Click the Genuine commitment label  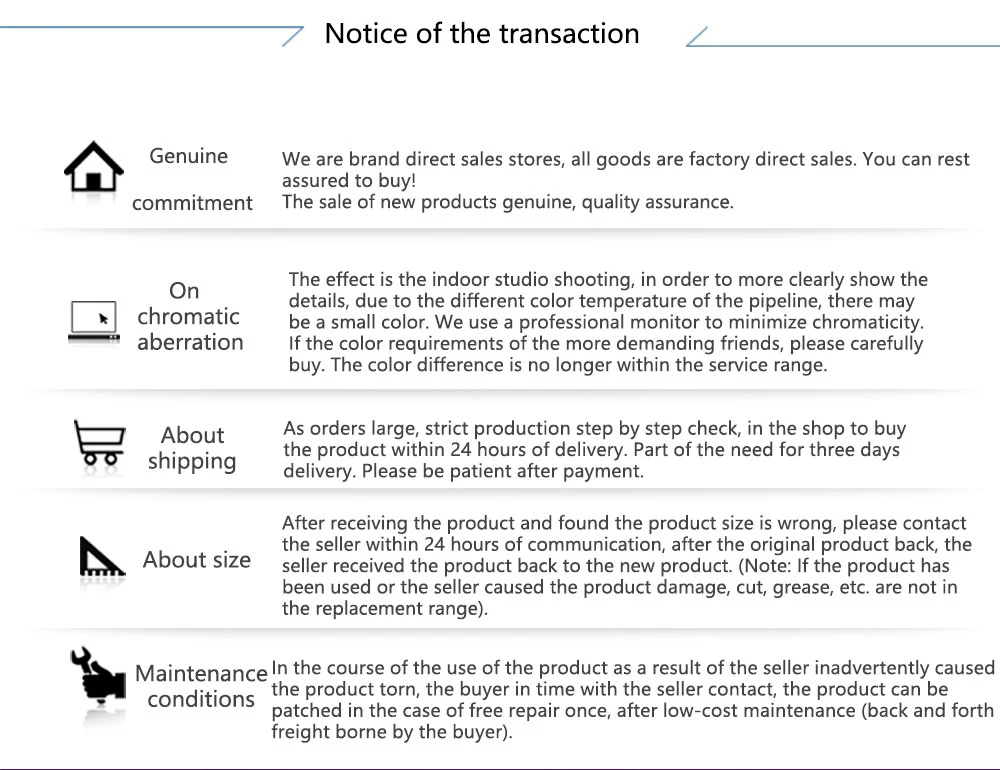pyautogui.click(x=191, y=179)
